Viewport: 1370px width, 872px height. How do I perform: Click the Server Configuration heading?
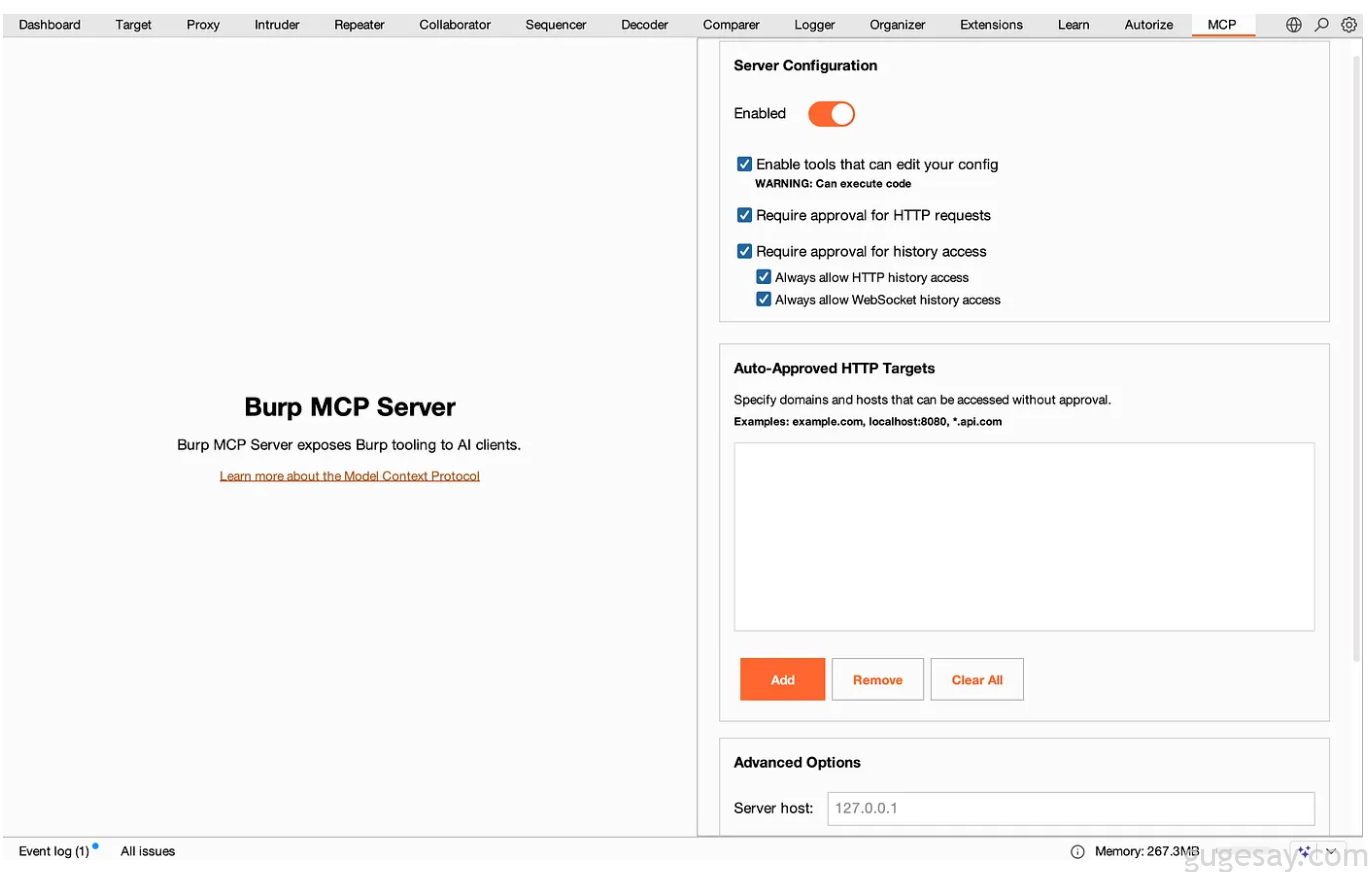click(x=806, y=66)
